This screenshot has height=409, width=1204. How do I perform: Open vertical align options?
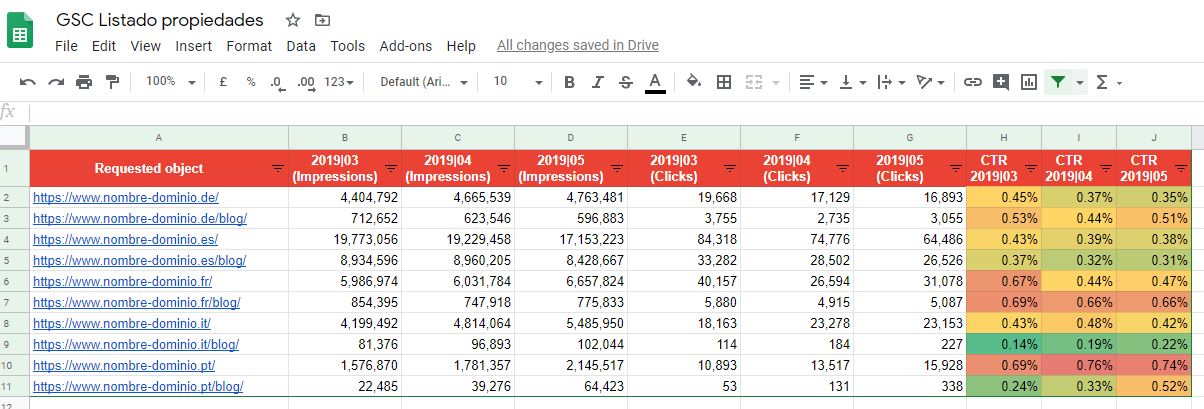coord(852,82)
